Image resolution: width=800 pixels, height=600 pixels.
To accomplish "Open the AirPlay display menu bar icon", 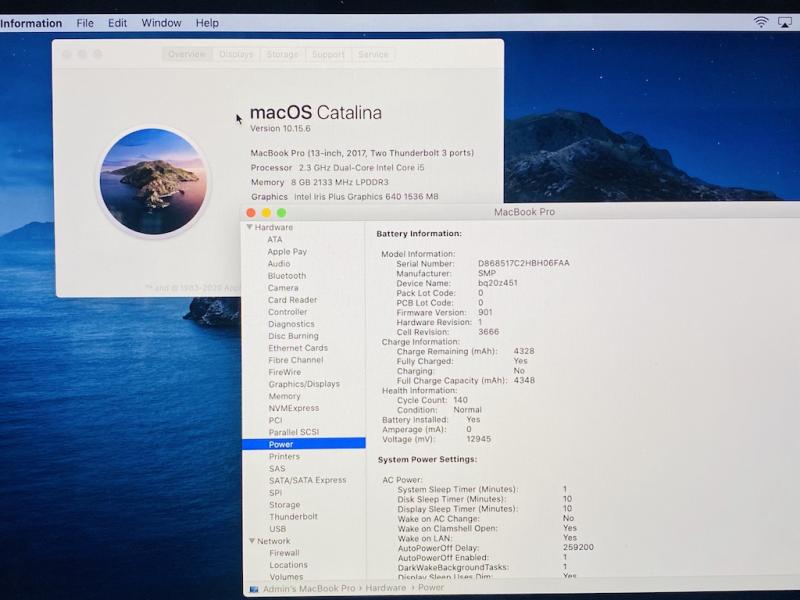I will [785, 22].
